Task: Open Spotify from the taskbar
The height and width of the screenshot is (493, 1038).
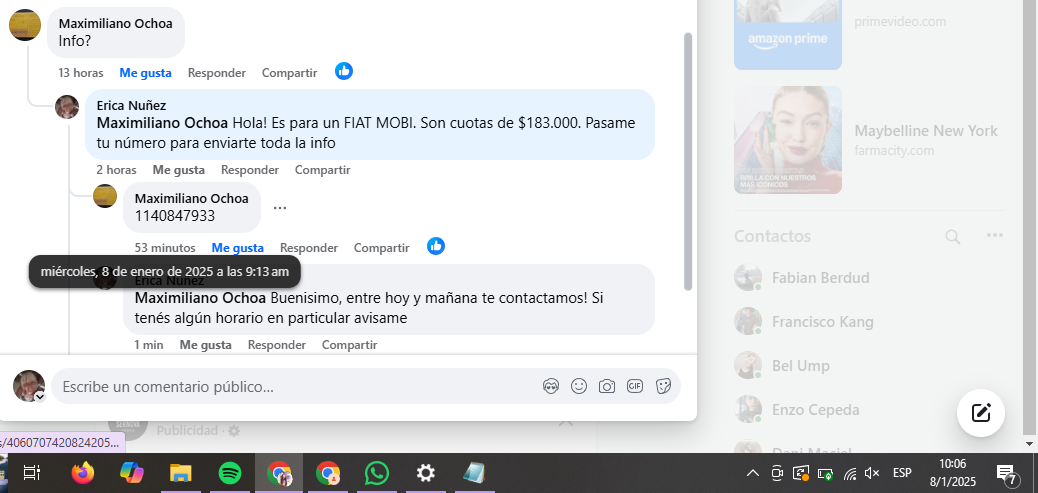Action: pyautogui.click(x=230, y=472)
